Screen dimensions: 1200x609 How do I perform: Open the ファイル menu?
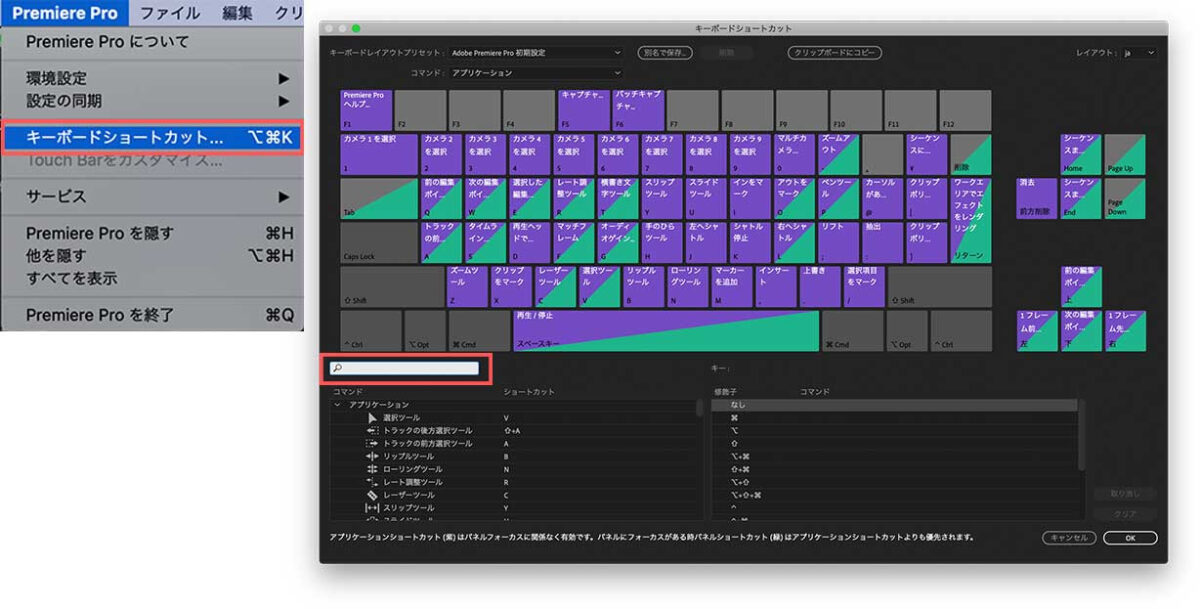(x=169, y=13)
